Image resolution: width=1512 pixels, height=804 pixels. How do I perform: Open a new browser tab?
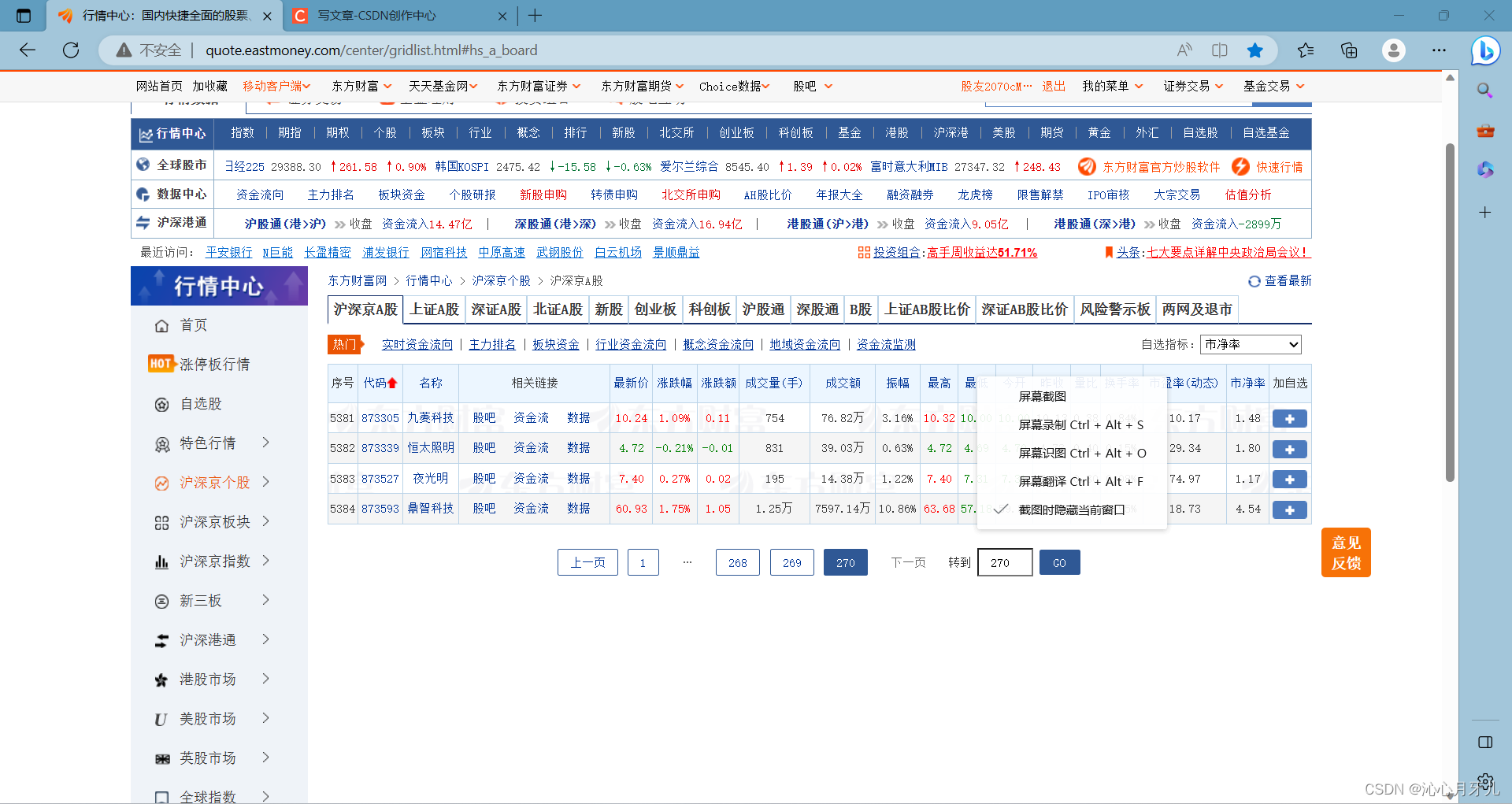point(535,15)
